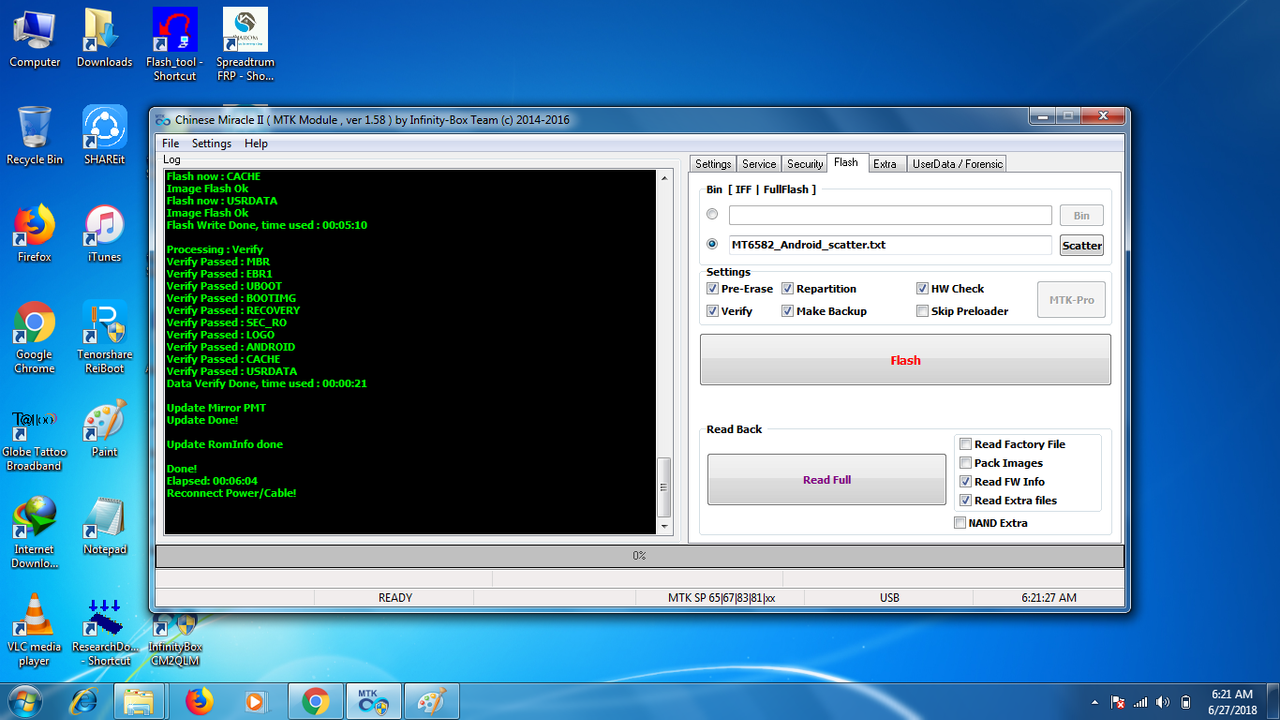Open the Settings menu
Viewport: 1280px width, 720px height.
[x=211, y=144]
